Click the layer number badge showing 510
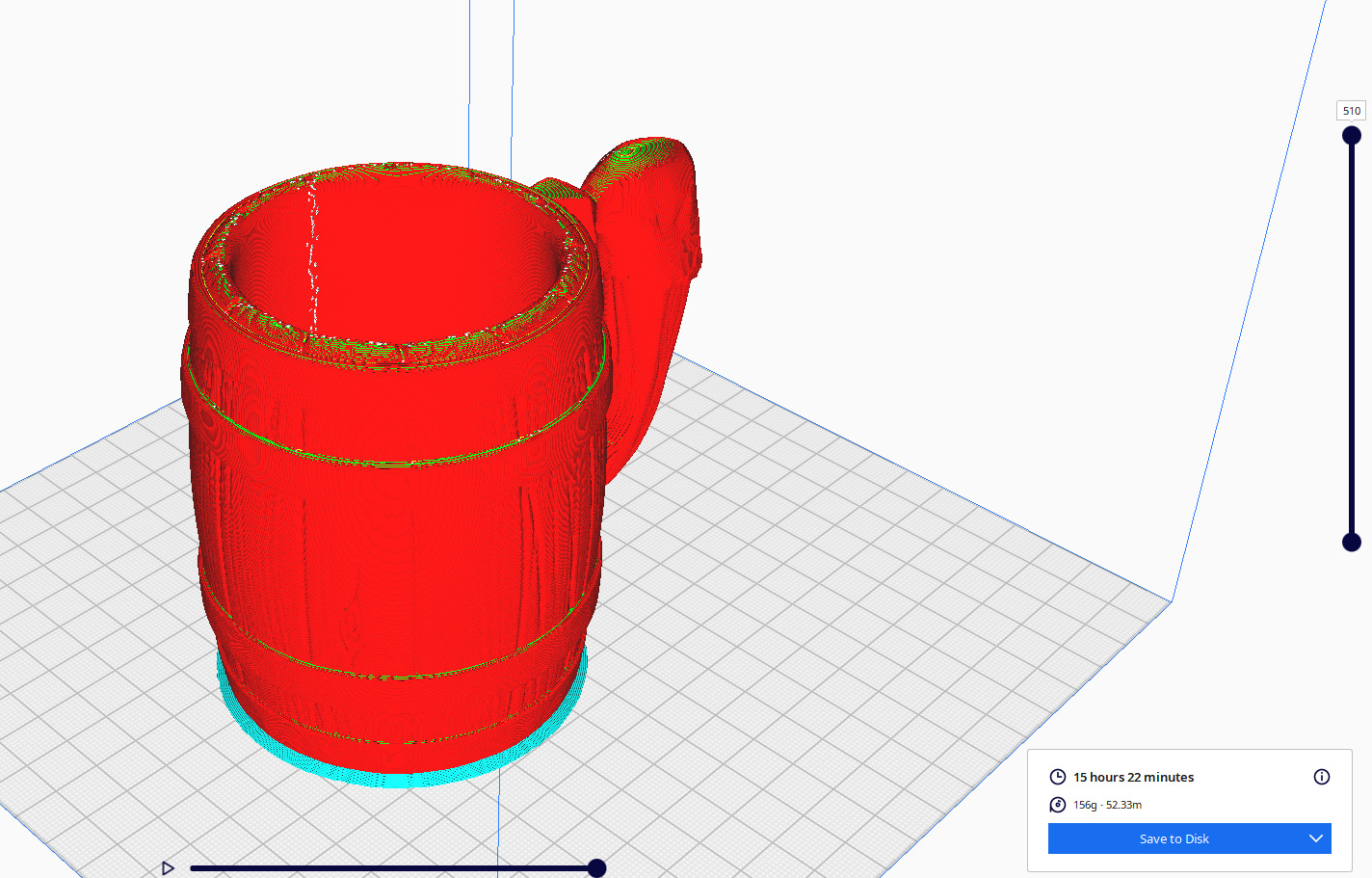 pos(1351,110)
